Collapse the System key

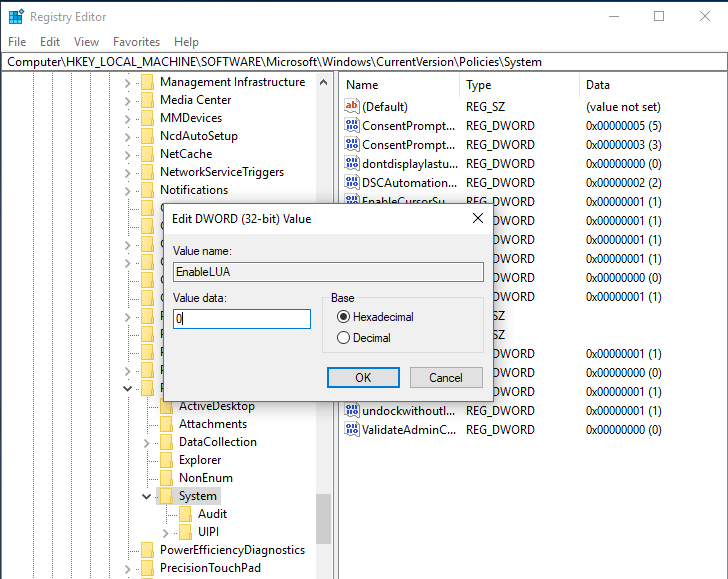point(146,497)
